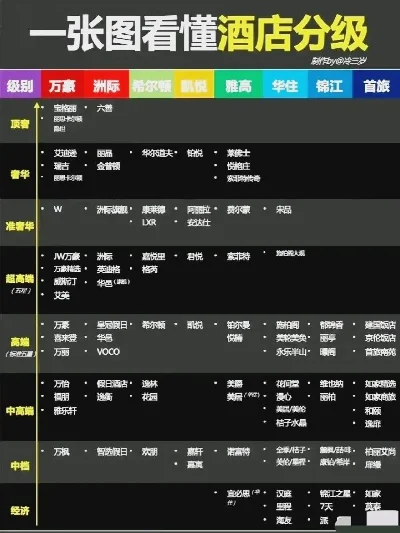Click 六善 in the 顶奢 row
The width and height of the screenshot is (400, 533).
(104, 108)
